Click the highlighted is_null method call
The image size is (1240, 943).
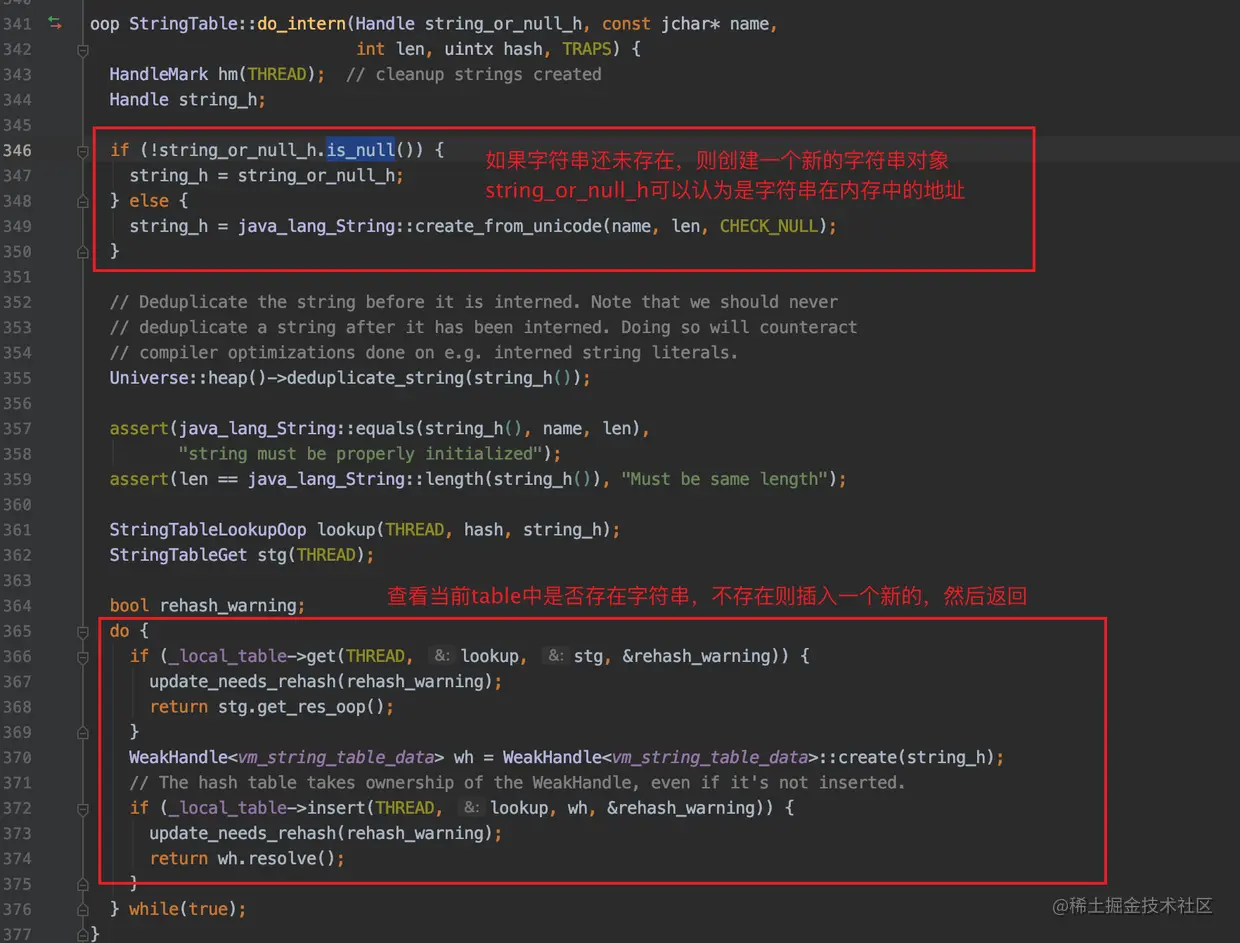pos(361,150)
